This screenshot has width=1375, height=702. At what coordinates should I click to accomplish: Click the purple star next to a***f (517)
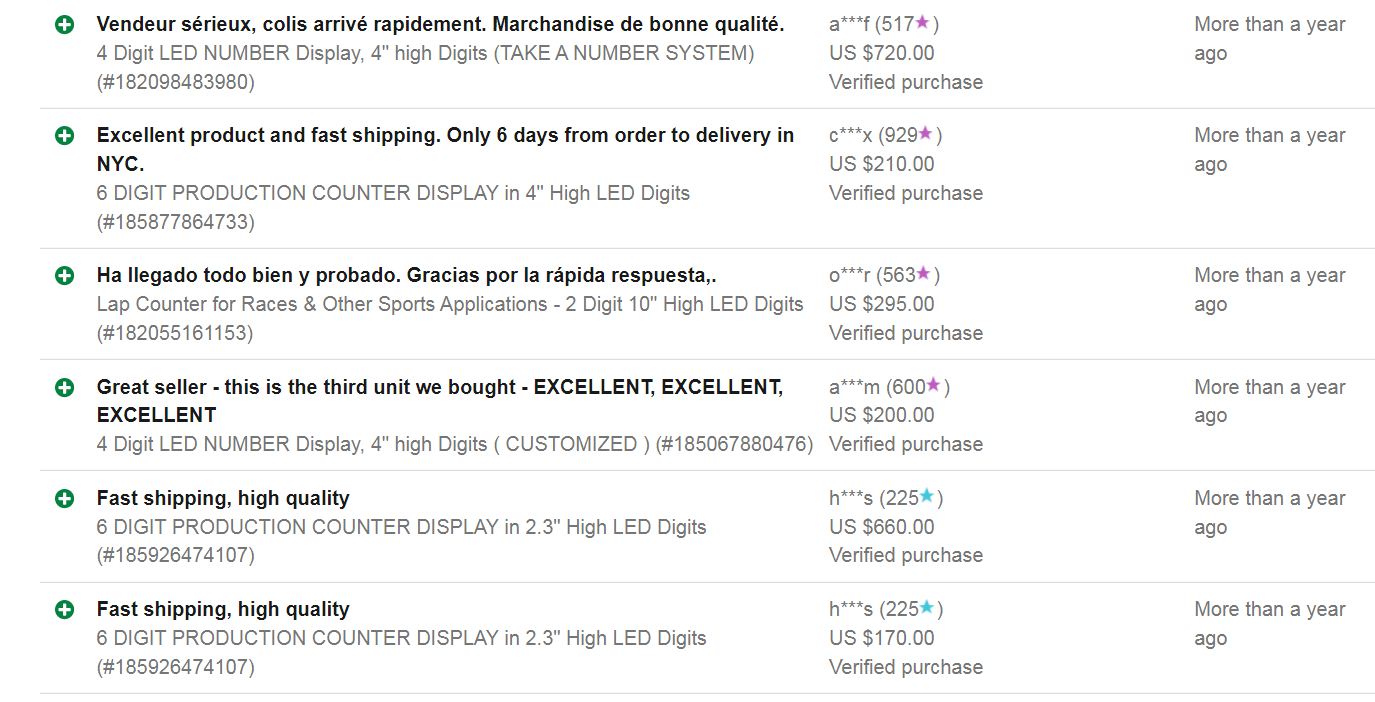point(923,22)
